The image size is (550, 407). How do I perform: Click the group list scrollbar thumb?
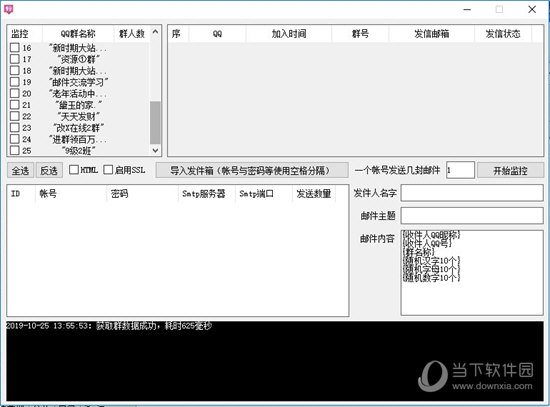[155, 122]
